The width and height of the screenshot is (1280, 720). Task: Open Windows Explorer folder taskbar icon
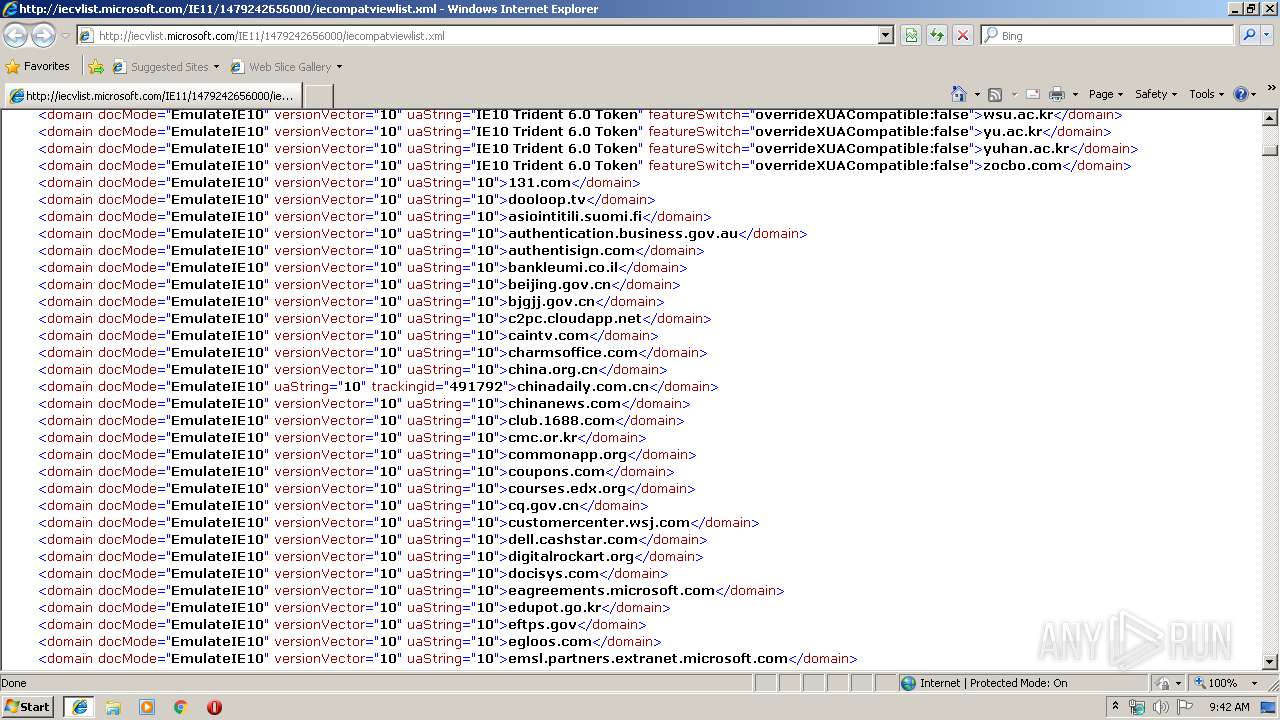pos(113,707)
